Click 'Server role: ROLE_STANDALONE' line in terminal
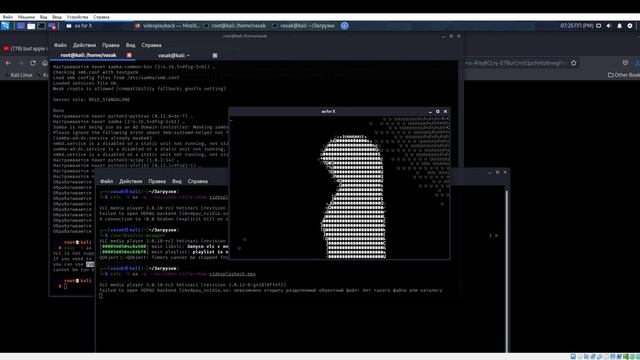The height and width of the screenshot is (360, 640). pyautogui.click(x=91, y=100)
